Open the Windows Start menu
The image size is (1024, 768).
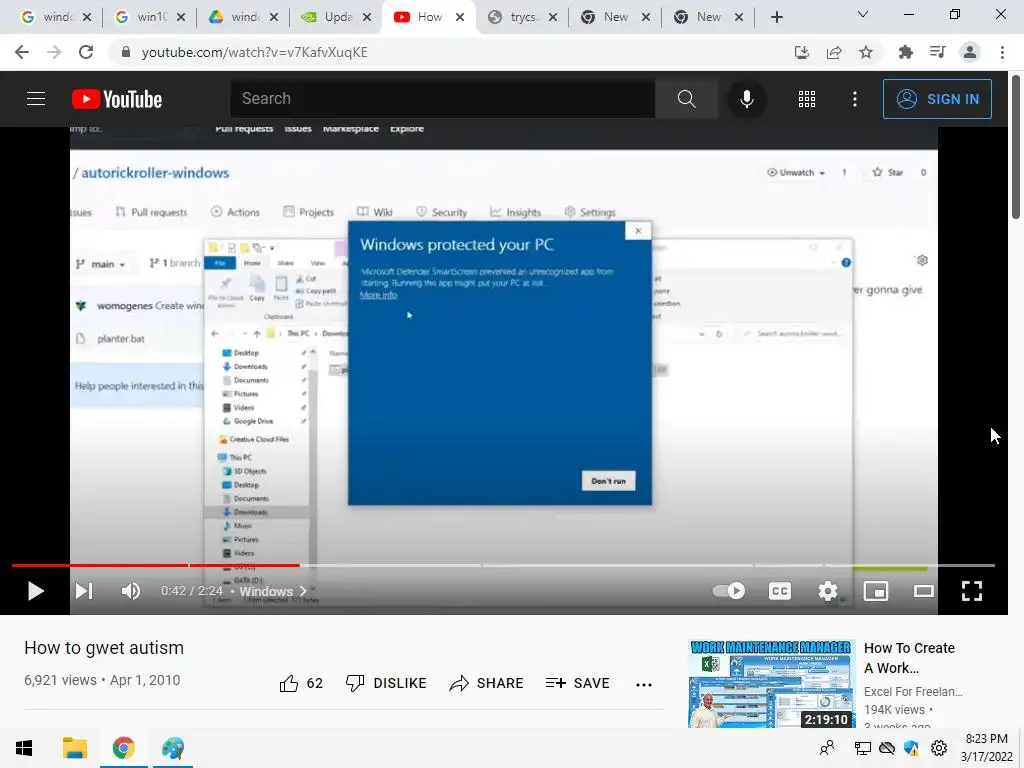pos(24,748)
